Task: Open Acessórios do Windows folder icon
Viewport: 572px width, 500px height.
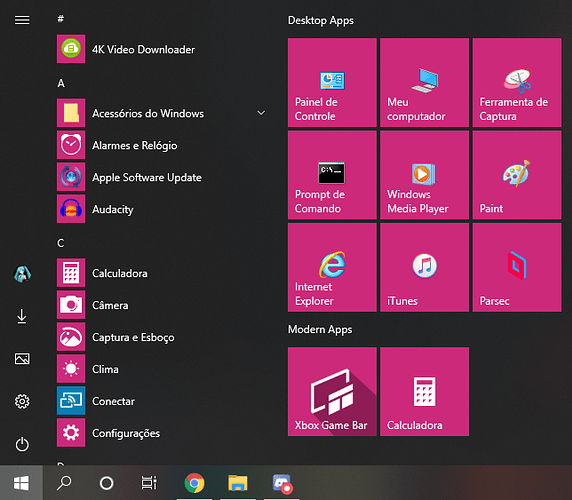Action: [71, 113]
